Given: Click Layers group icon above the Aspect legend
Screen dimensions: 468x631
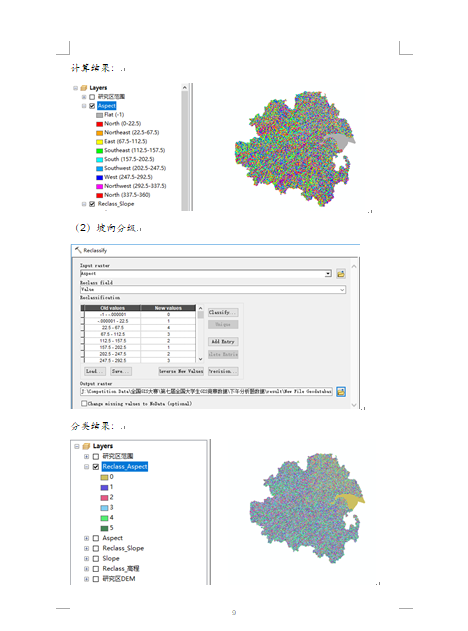Looking at the screenshot, I should point(84,88).
